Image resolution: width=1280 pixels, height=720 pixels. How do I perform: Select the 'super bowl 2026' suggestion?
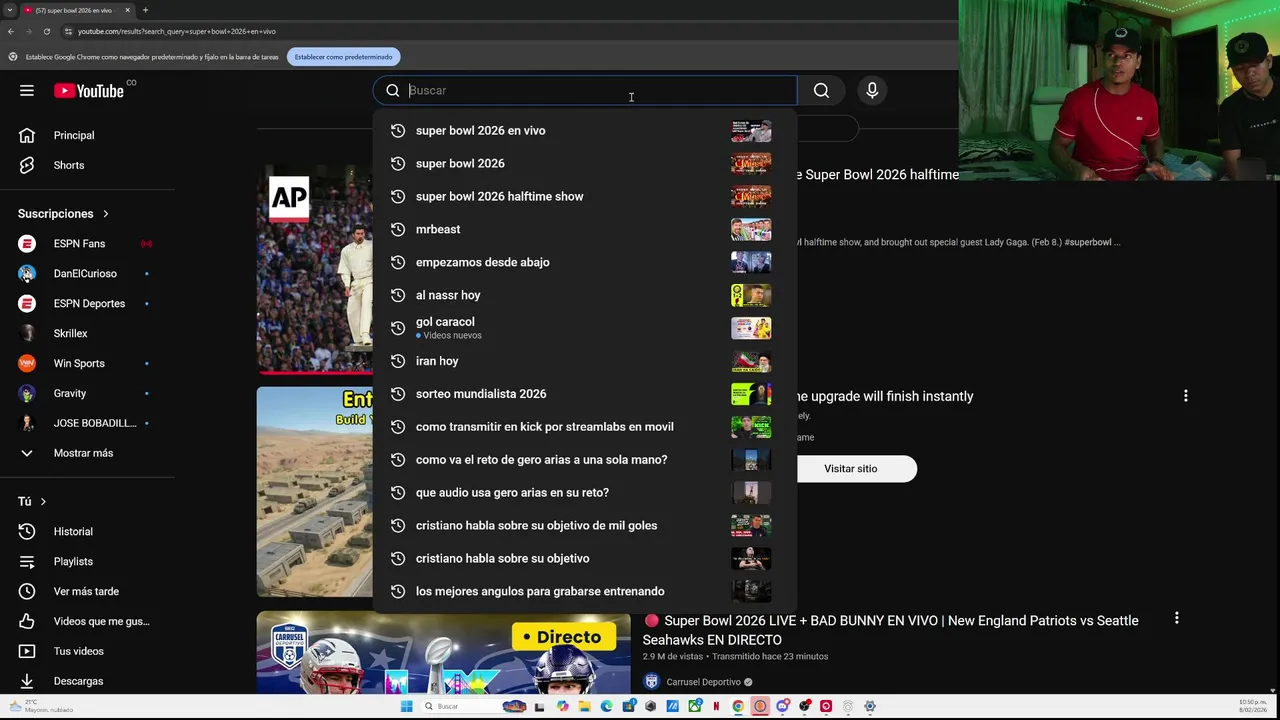click(x=585, y=163)
